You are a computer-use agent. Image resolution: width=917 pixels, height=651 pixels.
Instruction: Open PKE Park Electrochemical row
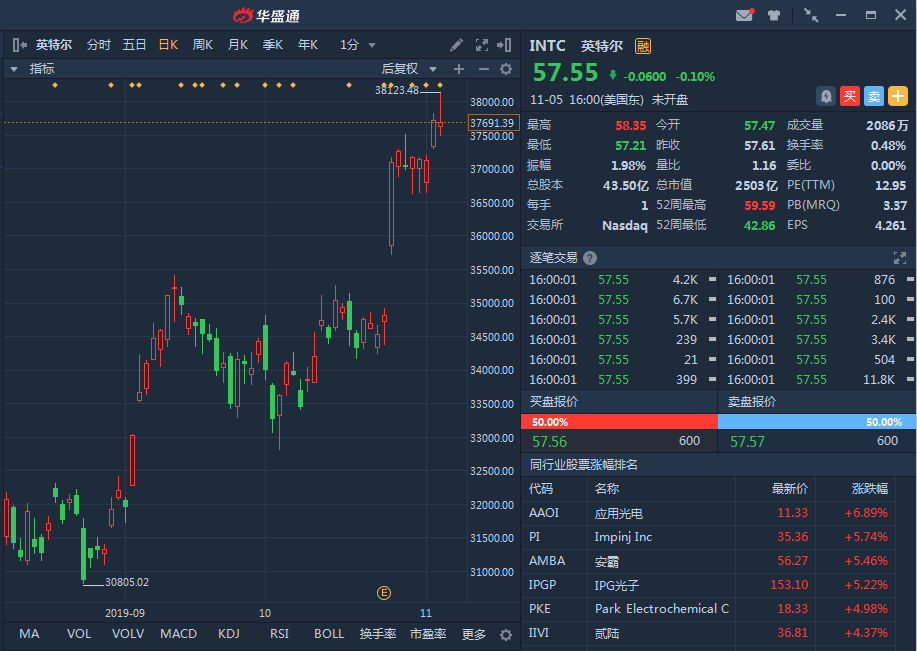point(708,609)
